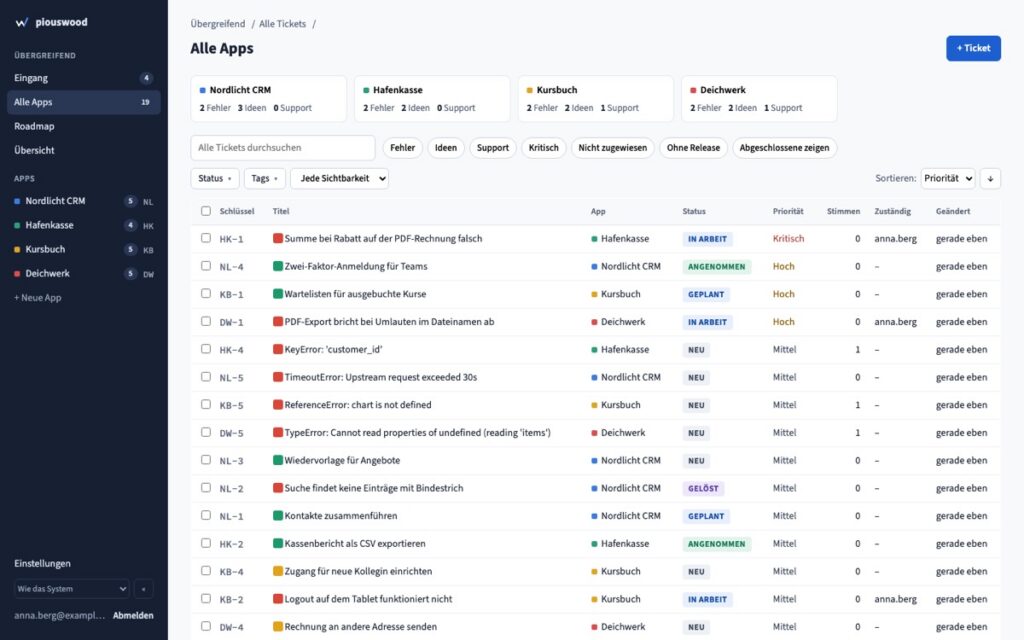Open the Wie das System theme dropdown

click(x=72, y=588)
